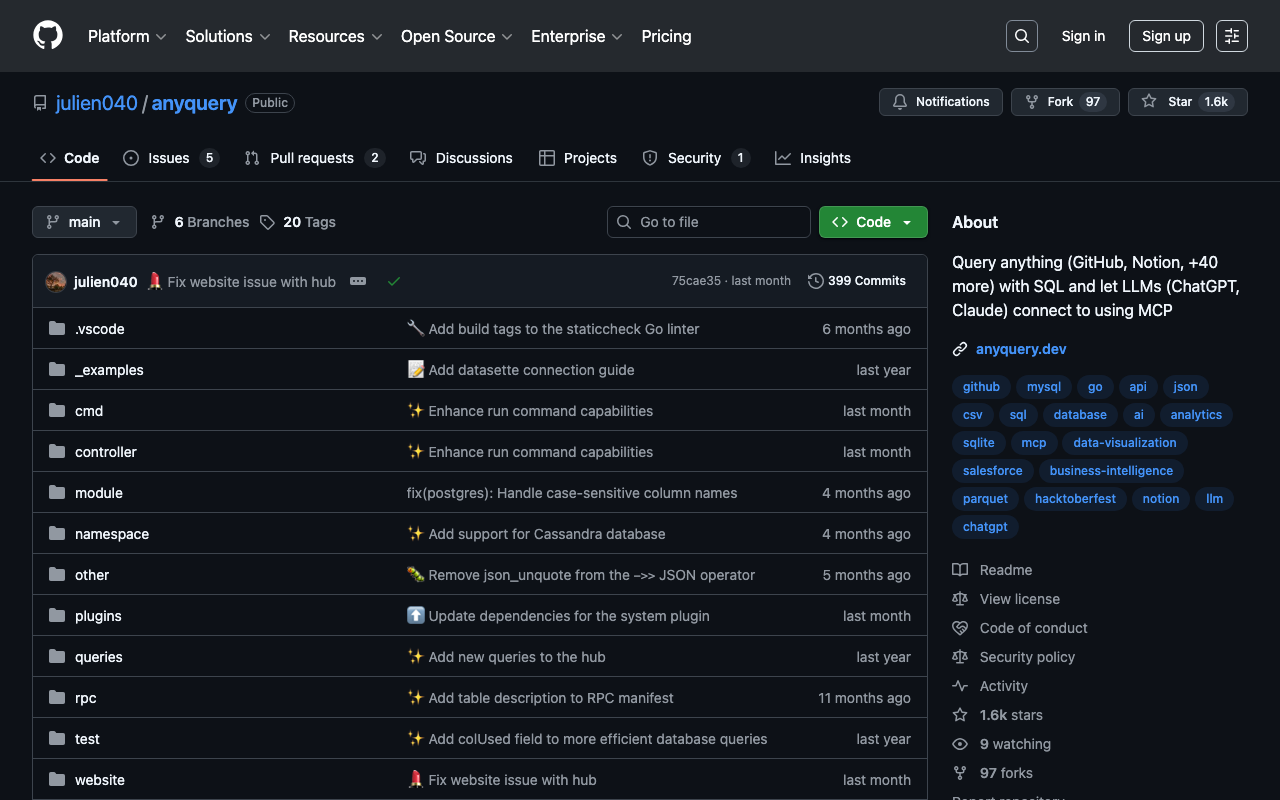Viewport: 1280px width, 800px height.
Task: Switch to the Pull requests tab
Action: (312, 158)
